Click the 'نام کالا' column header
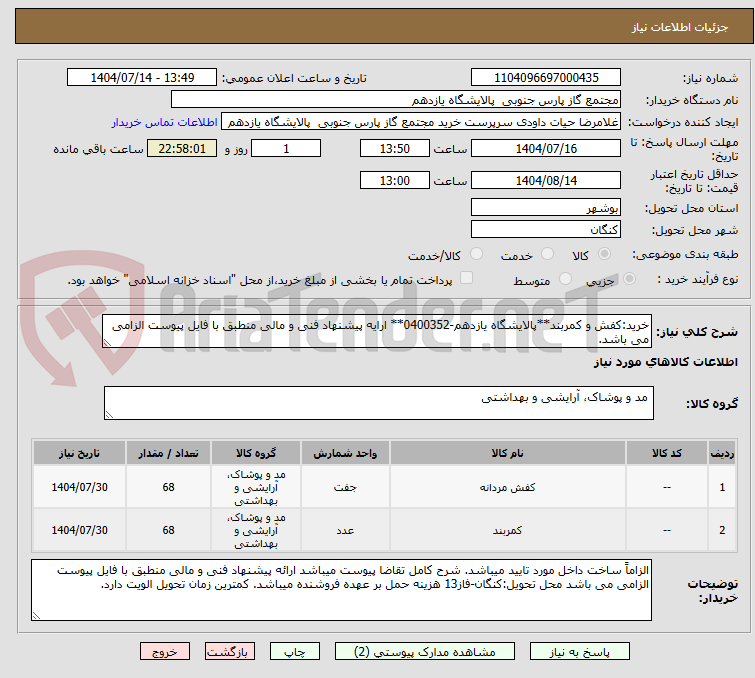Screen dimensions: 755x678 pos(508,453)
